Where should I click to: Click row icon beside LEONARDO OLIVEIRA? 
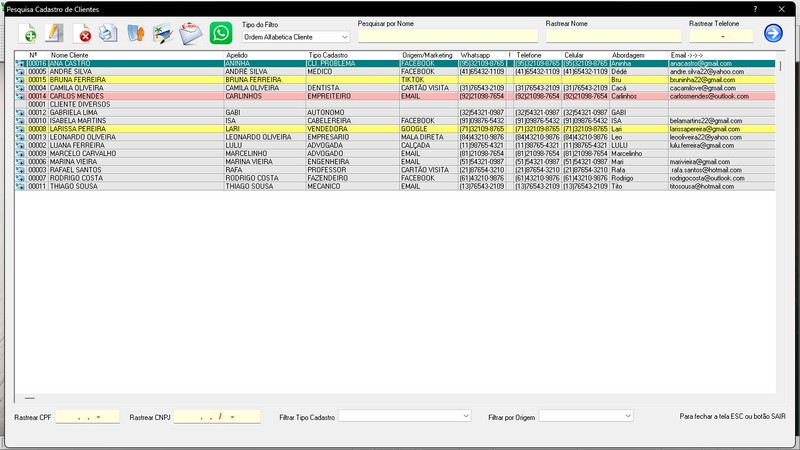20,137
